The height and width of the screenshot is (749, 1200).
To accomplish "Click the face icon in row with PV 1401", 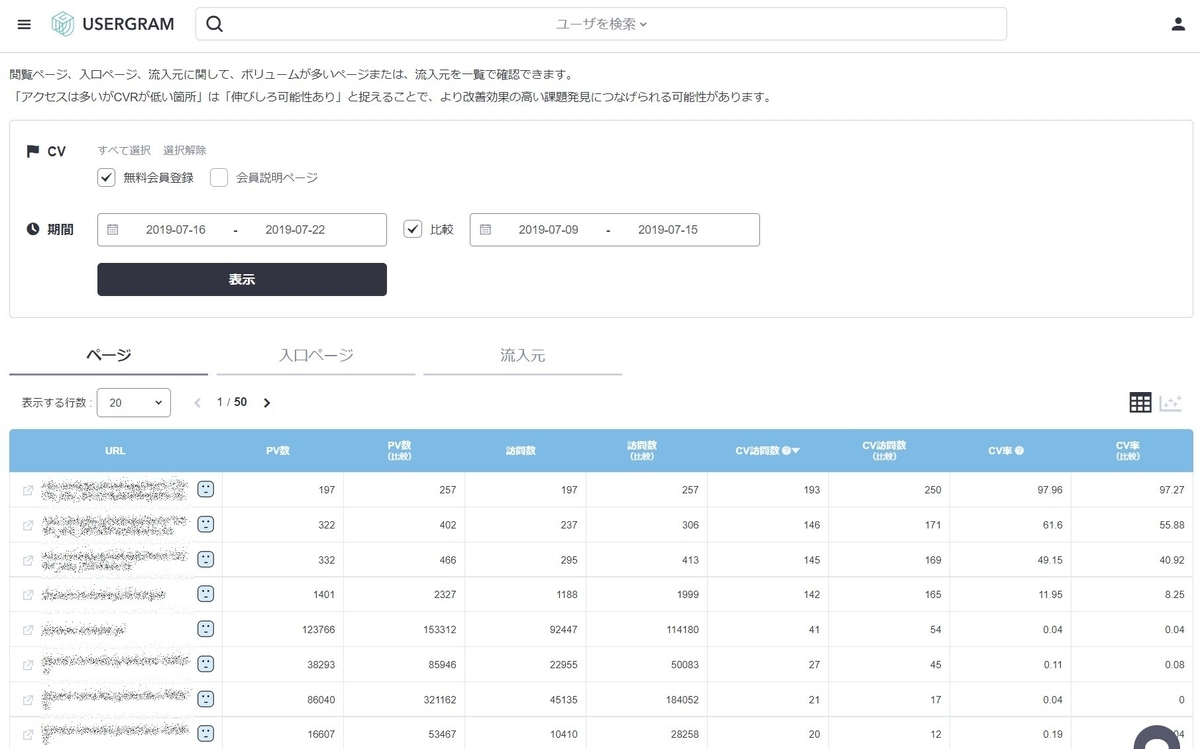I will click(x=205, y=594).
